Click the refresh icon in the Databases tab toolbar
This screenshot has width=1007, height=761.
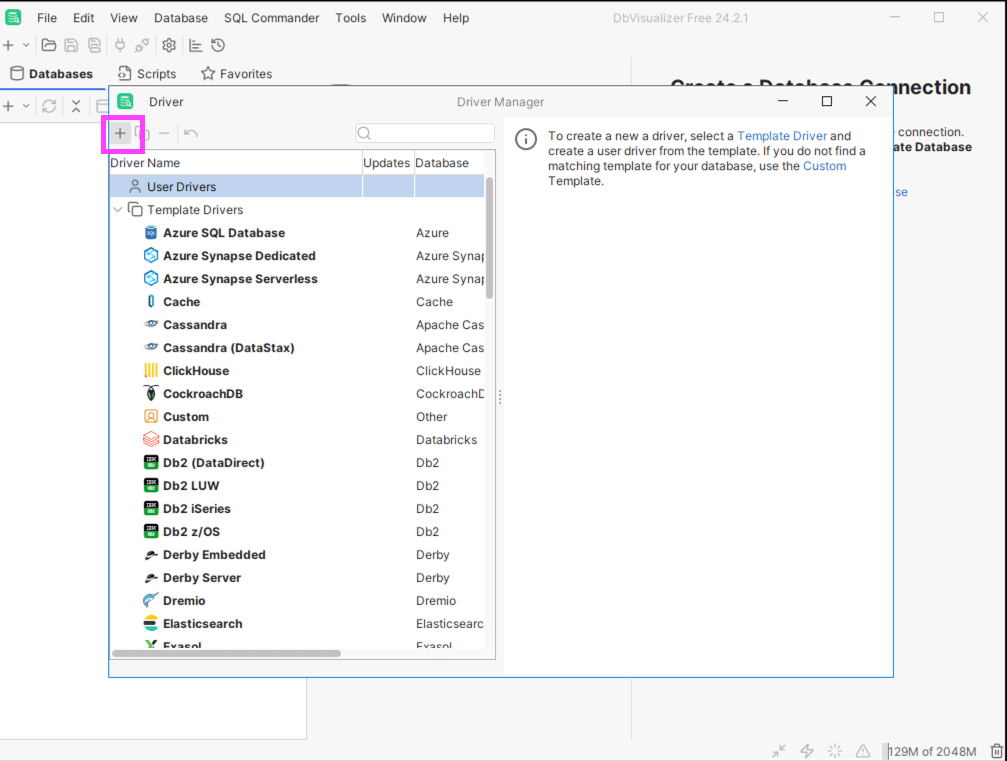tap(48, 106)
